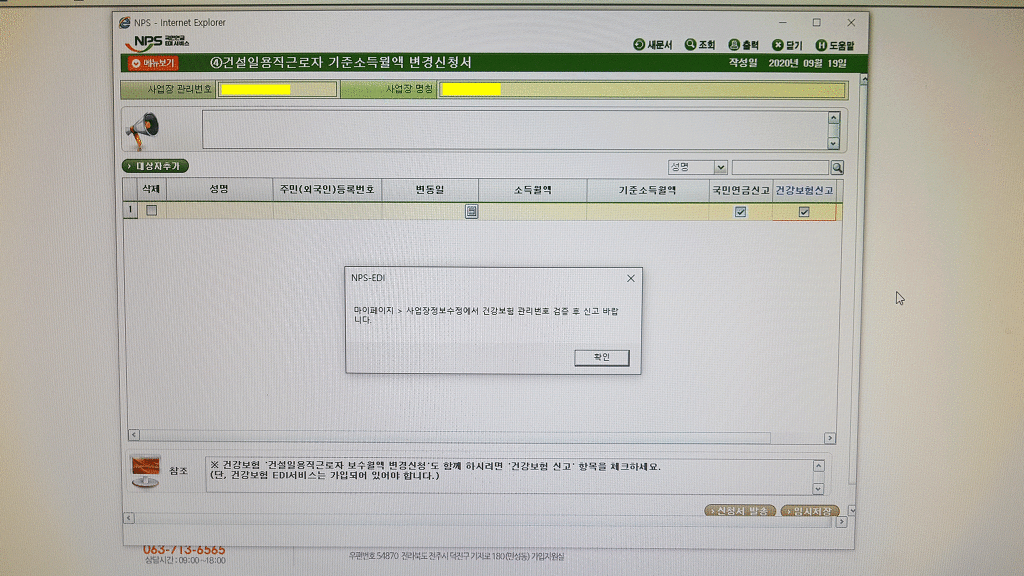This screenshot has width=1024, height=576.
Task: Click the NPS logo at top left
Action: (x=159, y=42)
